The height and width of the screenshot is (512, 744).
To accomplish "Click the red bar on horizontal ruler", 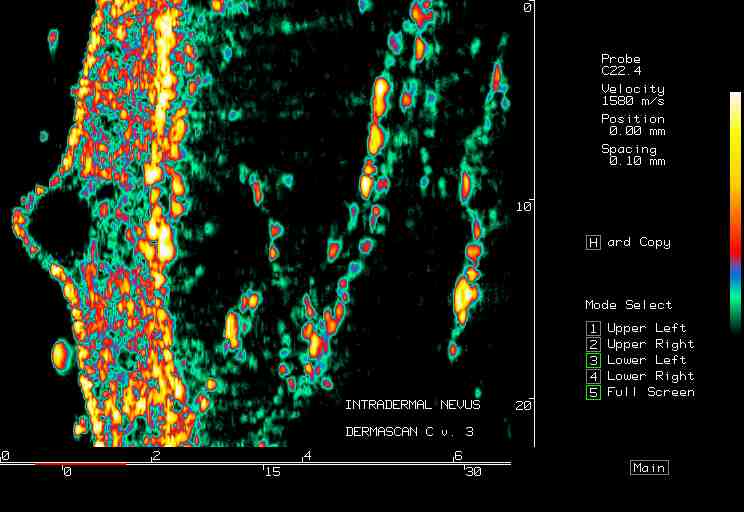I will (81, 464).
